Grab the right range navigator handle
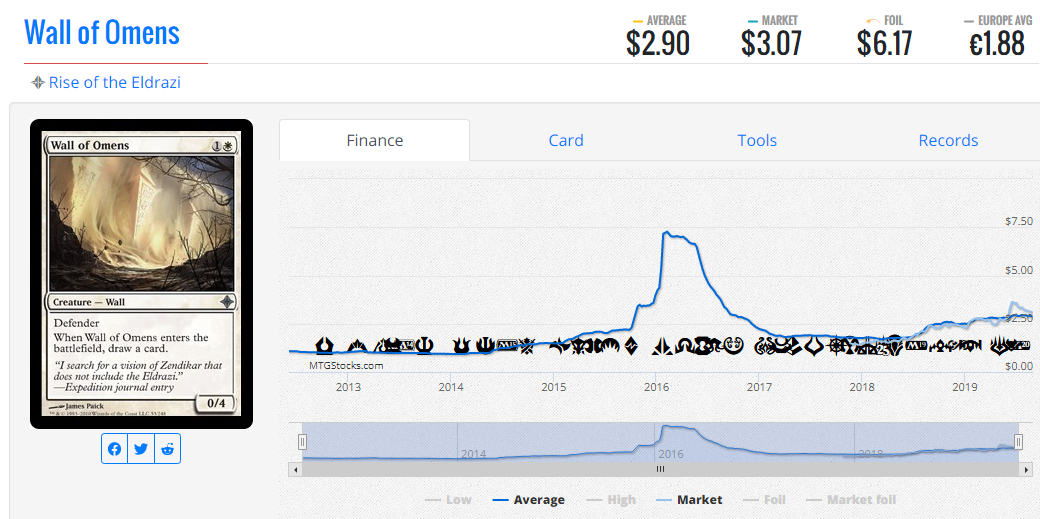1040x519 pixels. click(x=1019, y=442)
